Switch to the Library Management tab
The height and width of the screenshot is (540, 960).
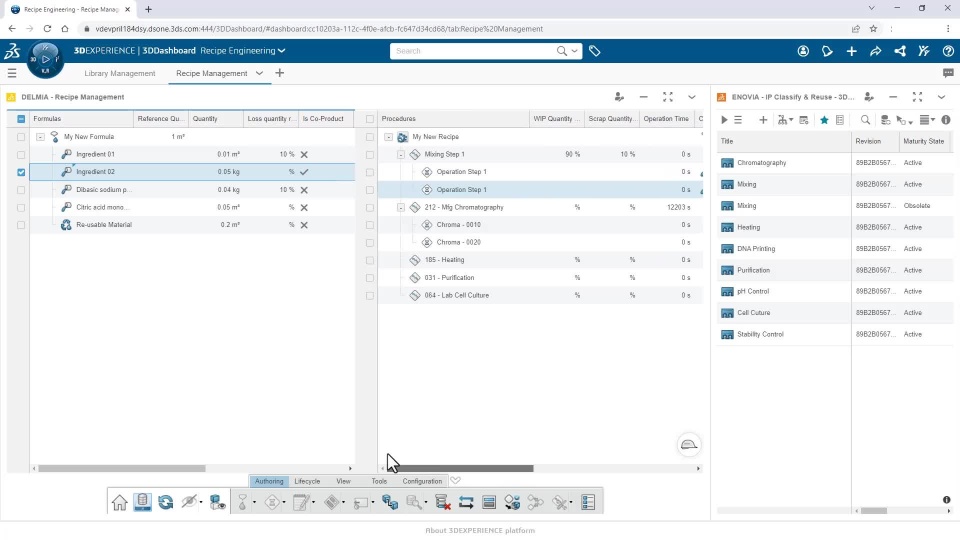pos(119,73)
